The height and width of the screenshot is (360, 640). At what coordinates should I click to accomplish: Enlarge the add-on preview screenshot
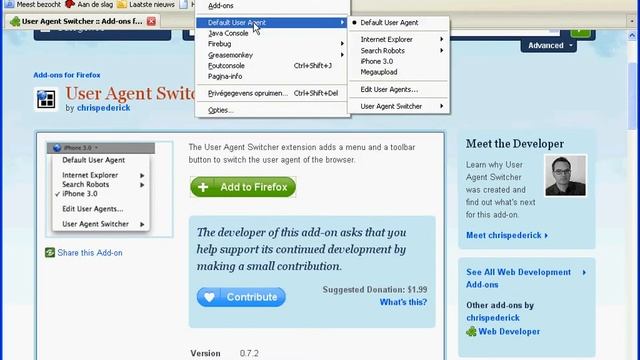pos(109,189)
